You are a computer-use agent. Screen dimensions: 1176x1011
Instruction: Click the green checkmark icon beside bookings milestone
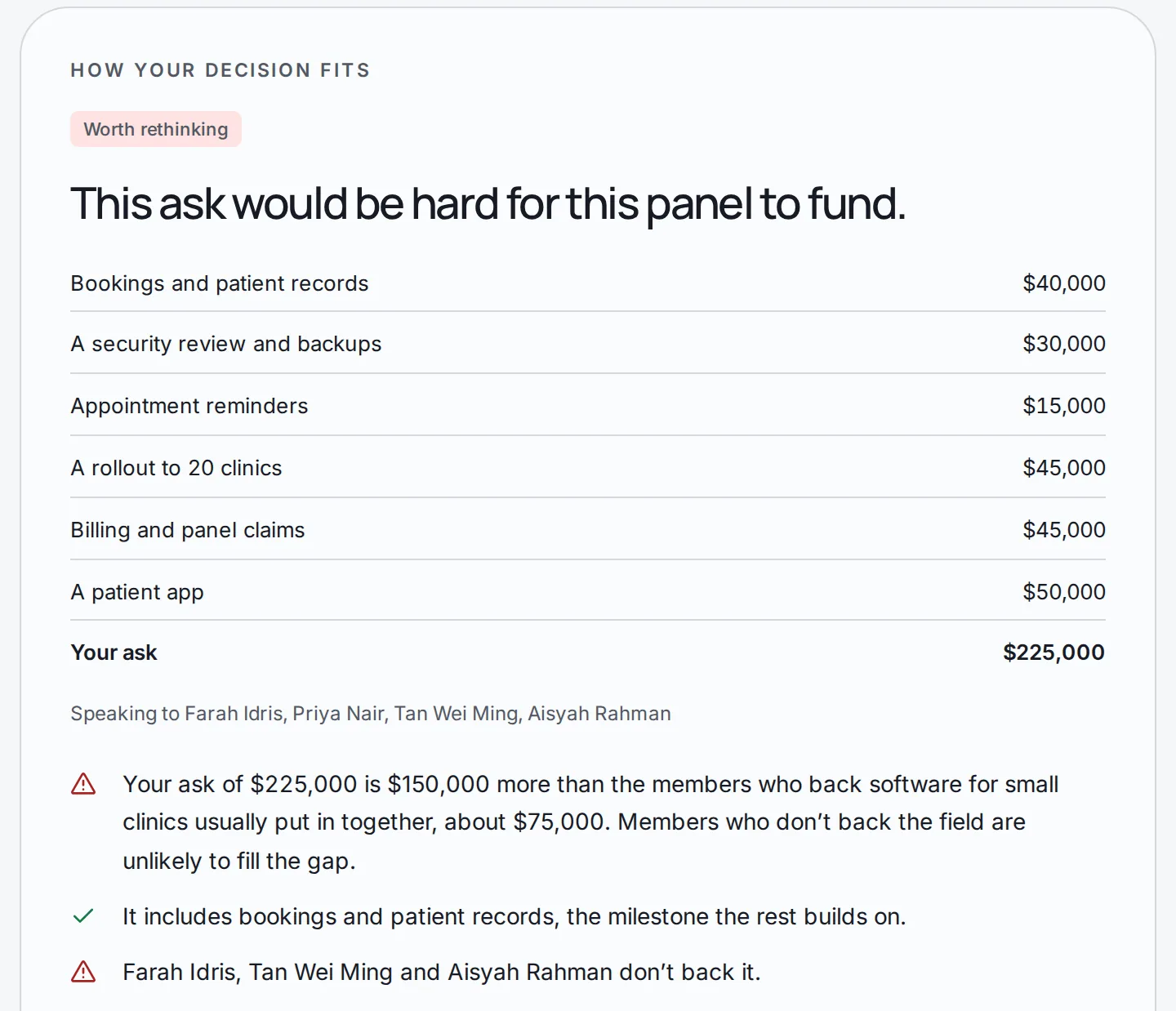coord(83,916)
